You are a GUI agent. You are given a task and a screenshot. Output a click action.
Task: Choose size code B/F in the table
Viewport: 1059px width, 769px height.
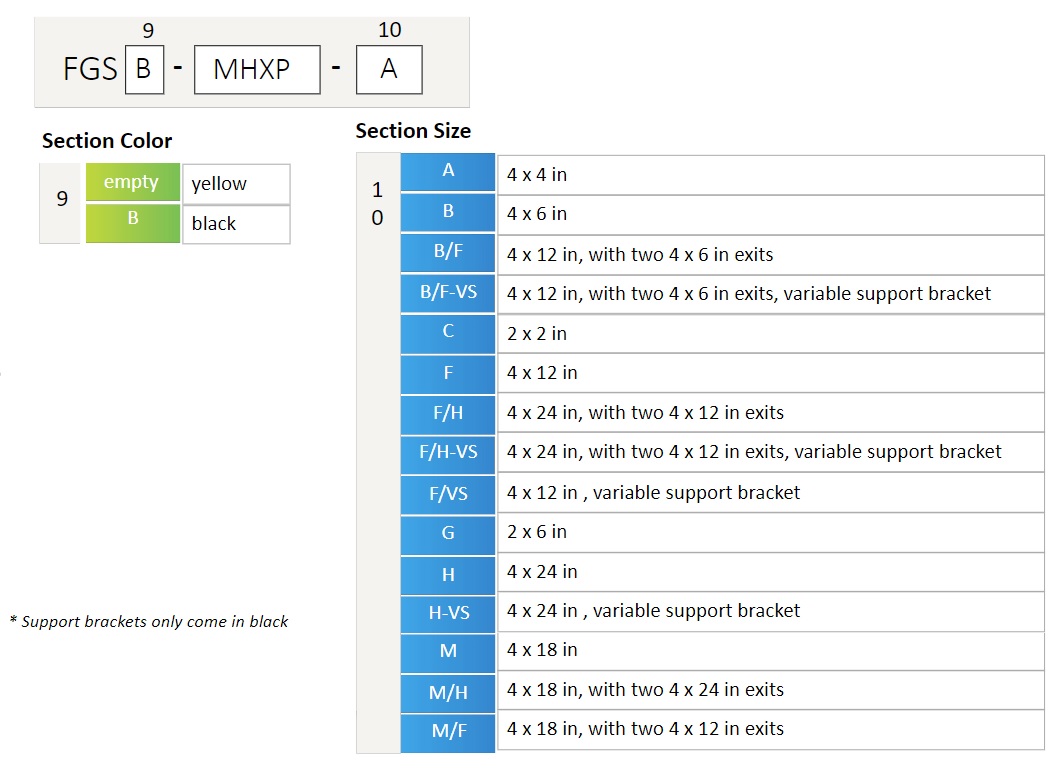(x=448, y=253)
